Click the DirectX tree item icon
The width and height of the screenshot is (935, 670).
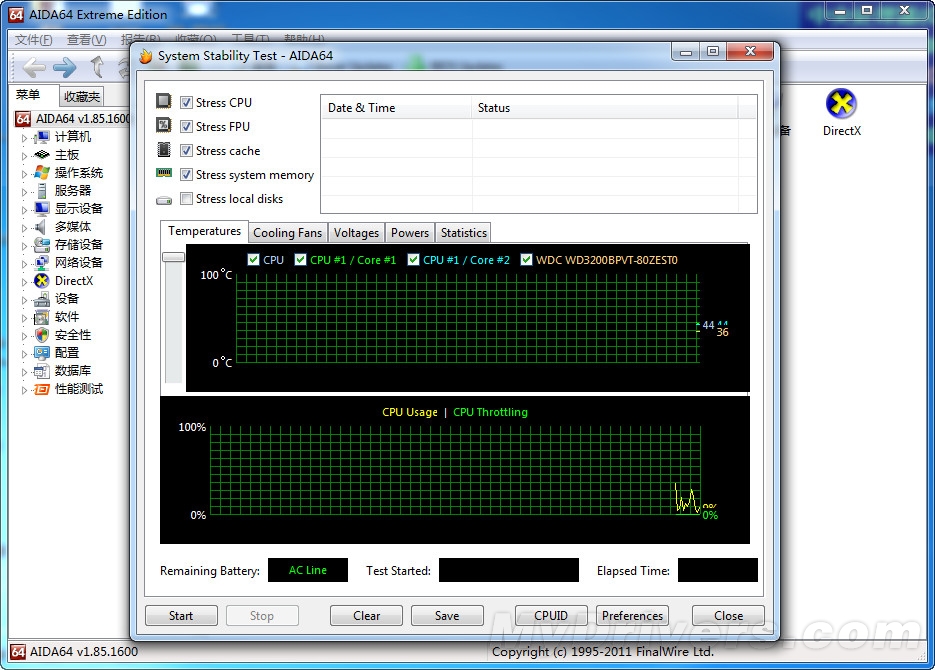(x=42, y=281)
